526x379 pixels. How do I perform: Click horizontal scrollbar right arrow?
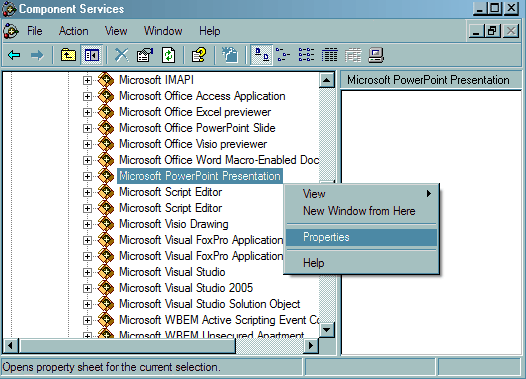[311, 345]
